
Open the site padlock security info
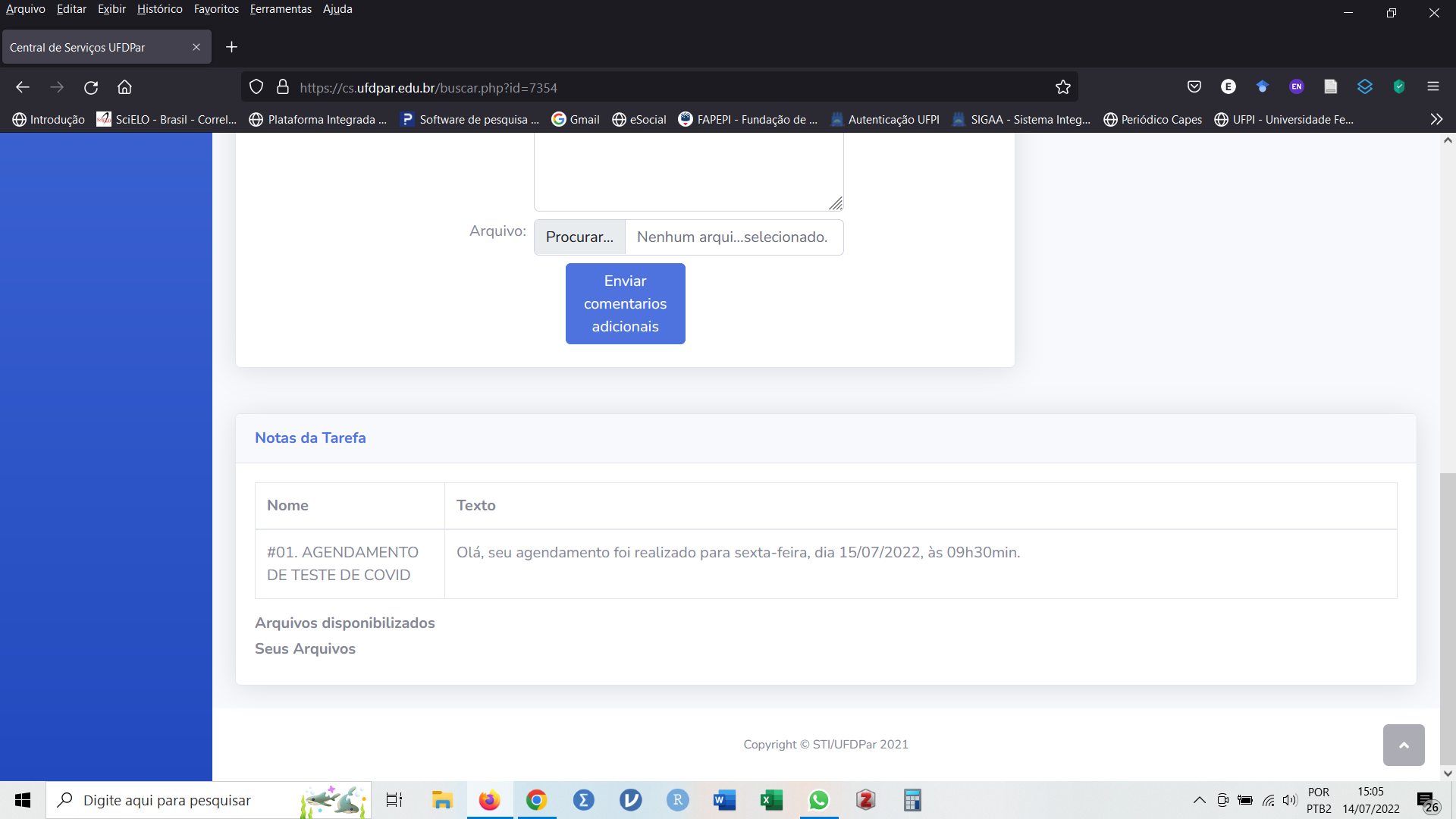283,87
